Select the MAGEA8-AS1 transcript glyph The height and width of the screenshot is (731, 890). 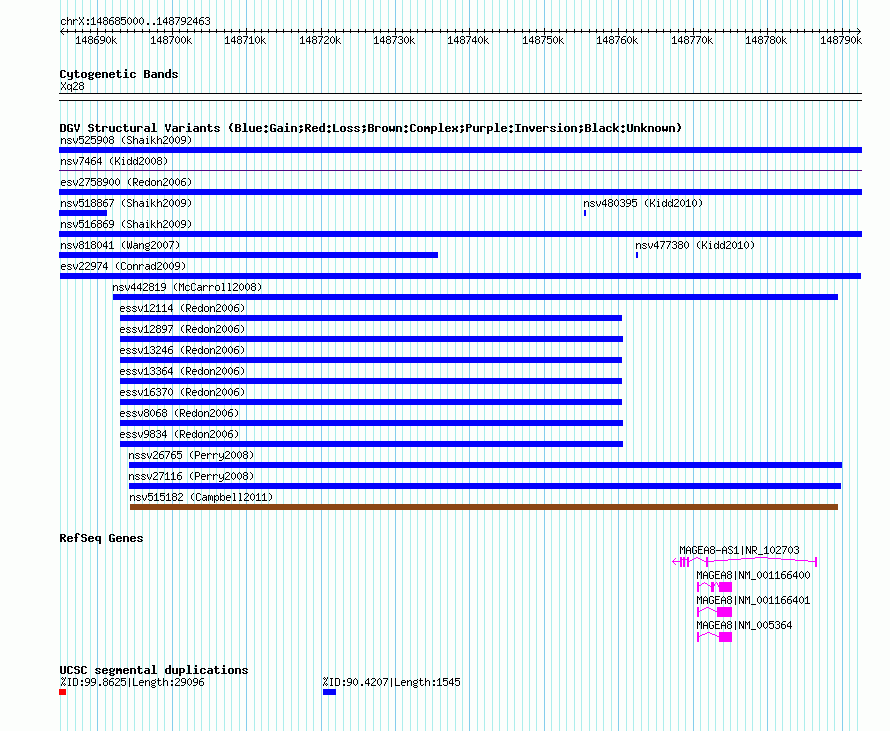(x=745, y=562)
